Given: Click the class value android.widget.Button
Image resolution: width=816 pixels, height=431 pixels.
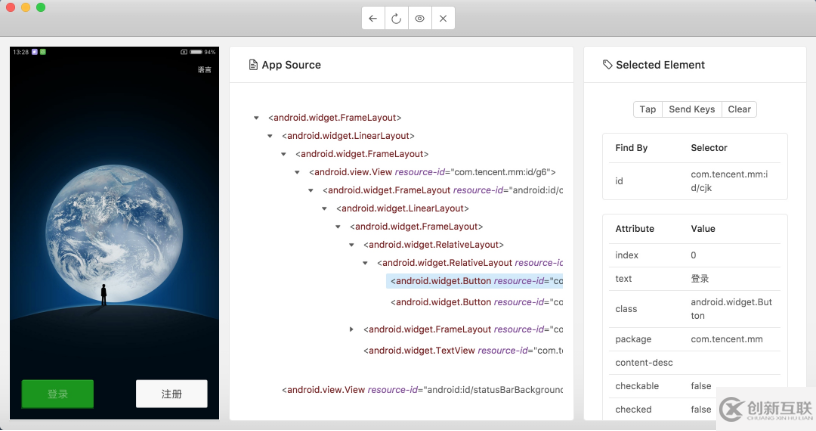Looking at the screenshot, I should pos(731,309).
